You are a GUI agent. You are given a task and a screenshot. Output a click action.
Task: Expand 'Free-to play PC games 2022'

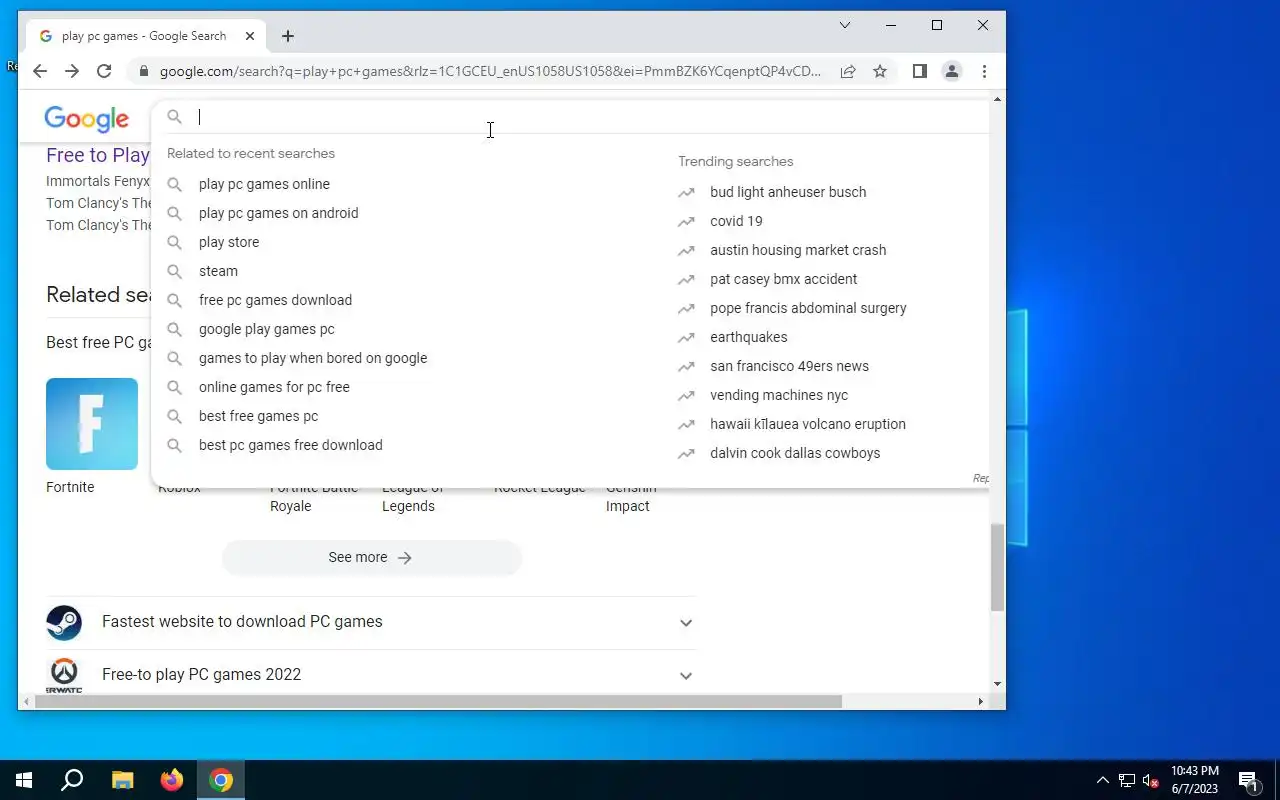(370, 675)
